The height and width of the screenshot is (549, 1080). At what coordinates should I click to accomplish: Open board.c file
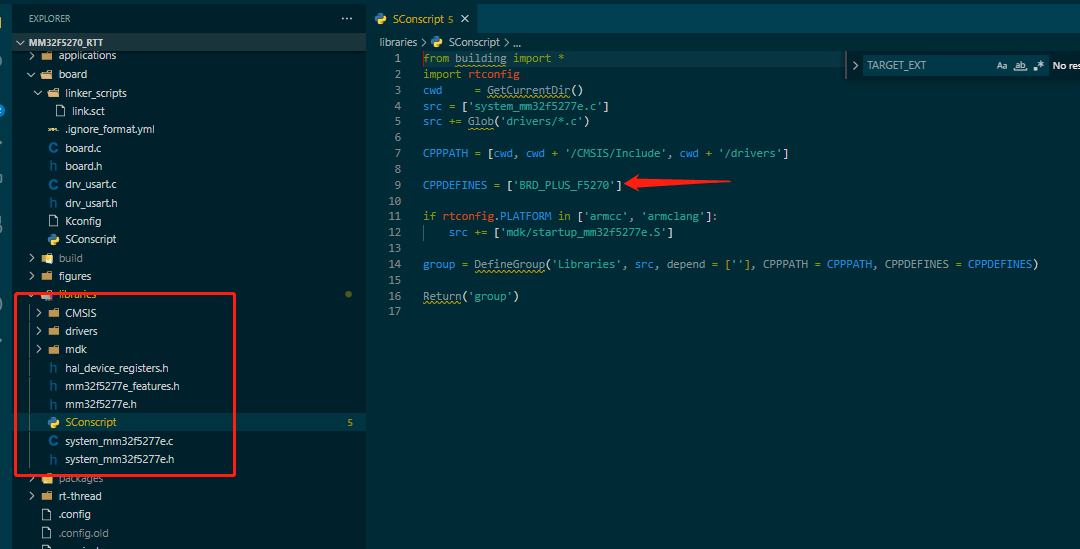click(83, 148)
